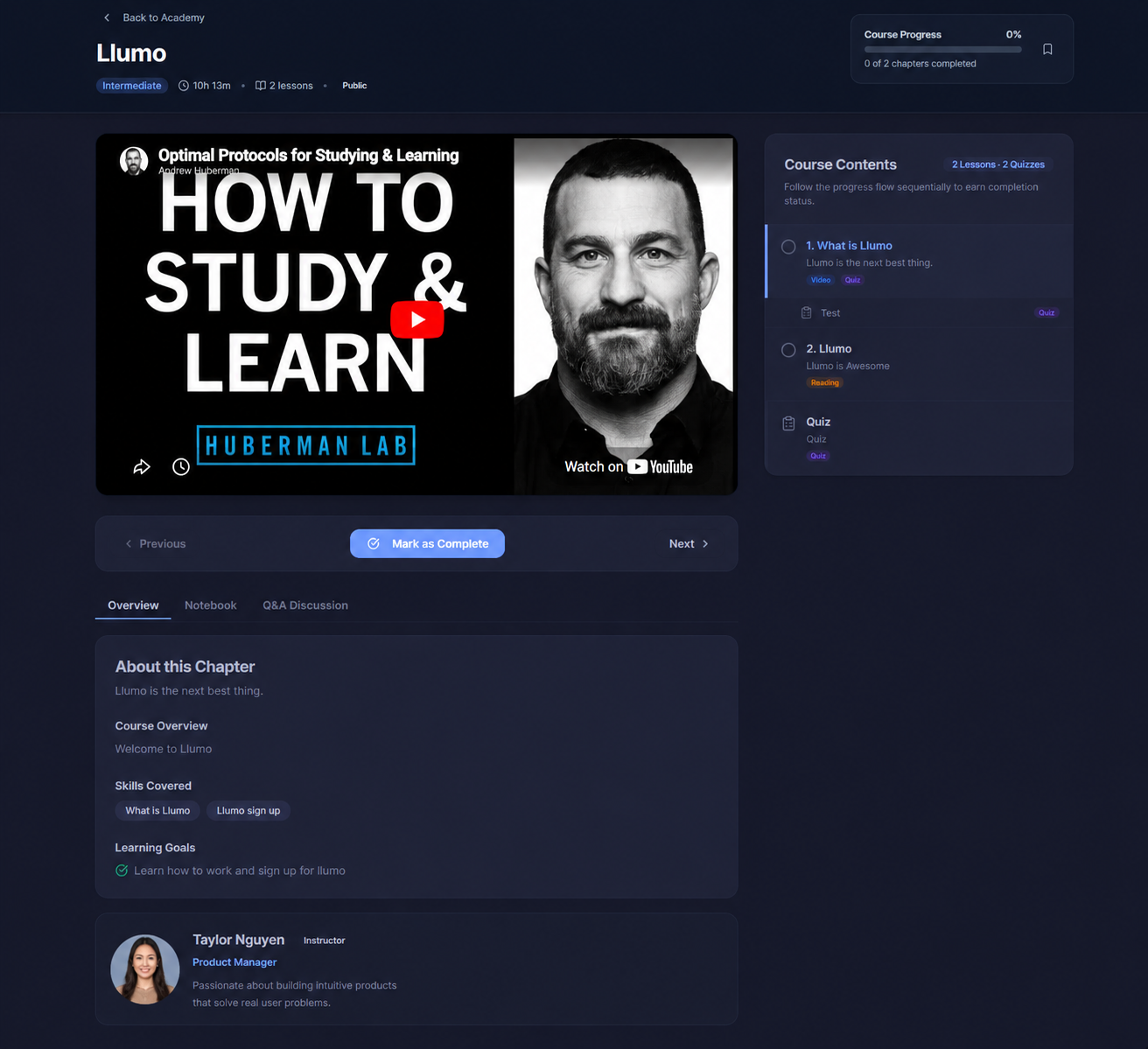
Task: Open chapter 1. What is Llumo
Action: coord(919,262)
